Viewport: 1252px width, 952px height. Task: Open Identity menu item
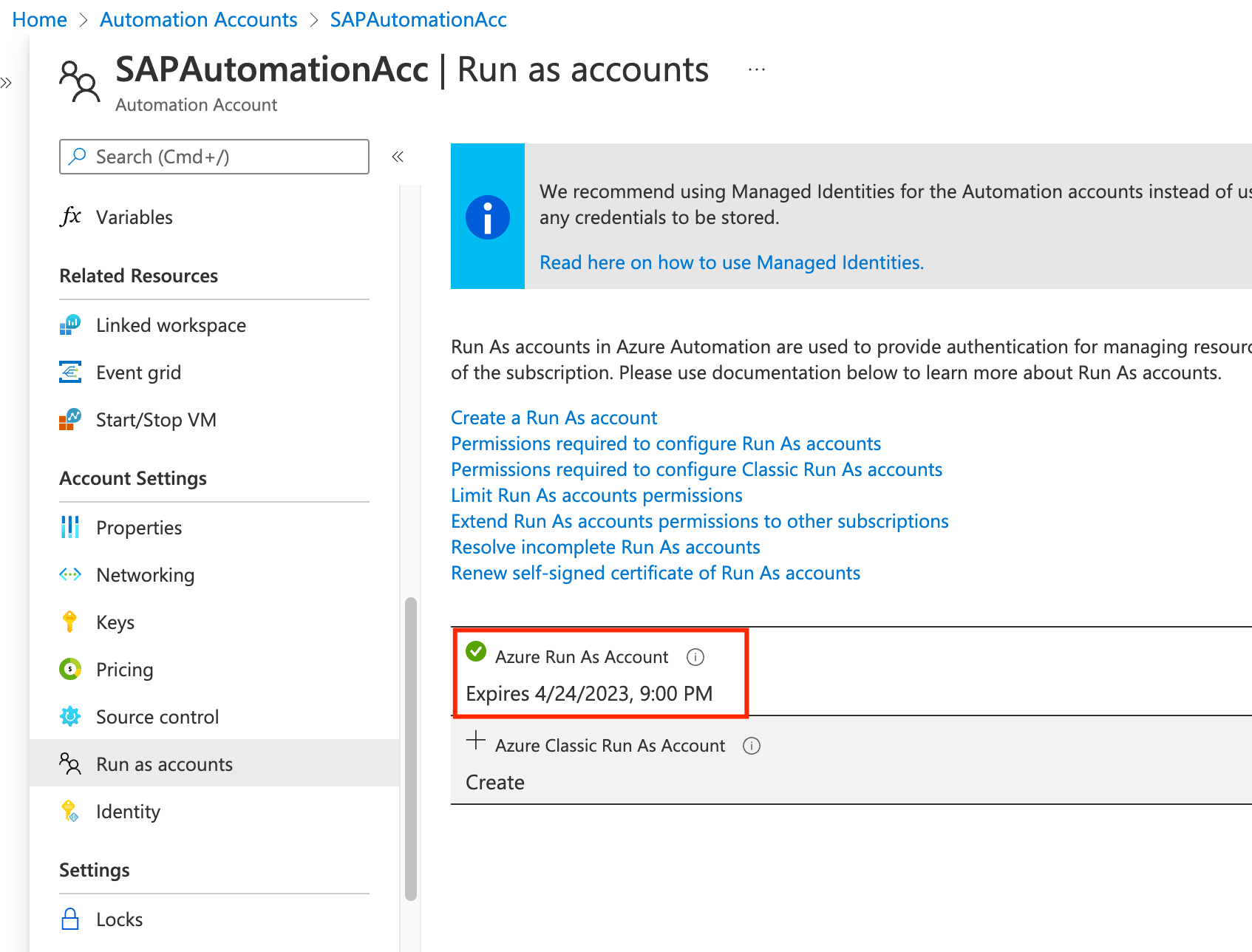[214, 812]
